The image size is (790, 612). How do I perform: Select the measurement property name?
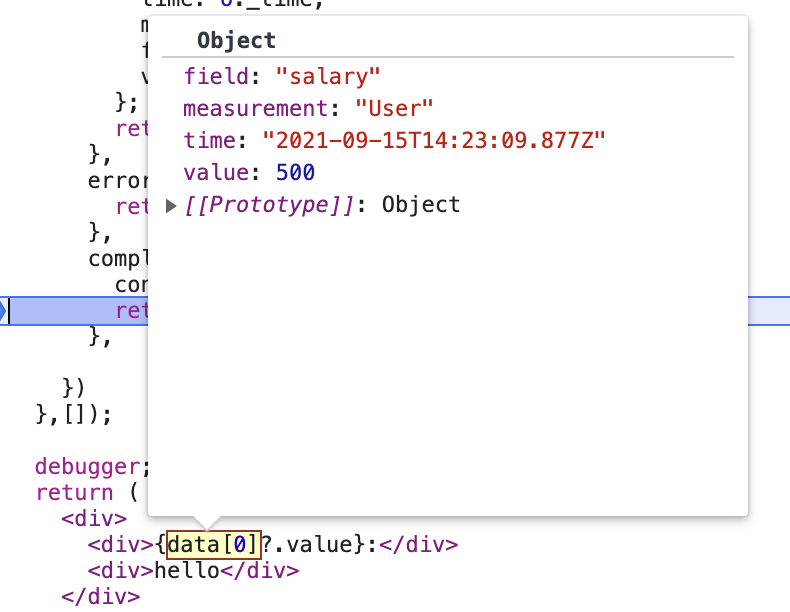[255, 108]
